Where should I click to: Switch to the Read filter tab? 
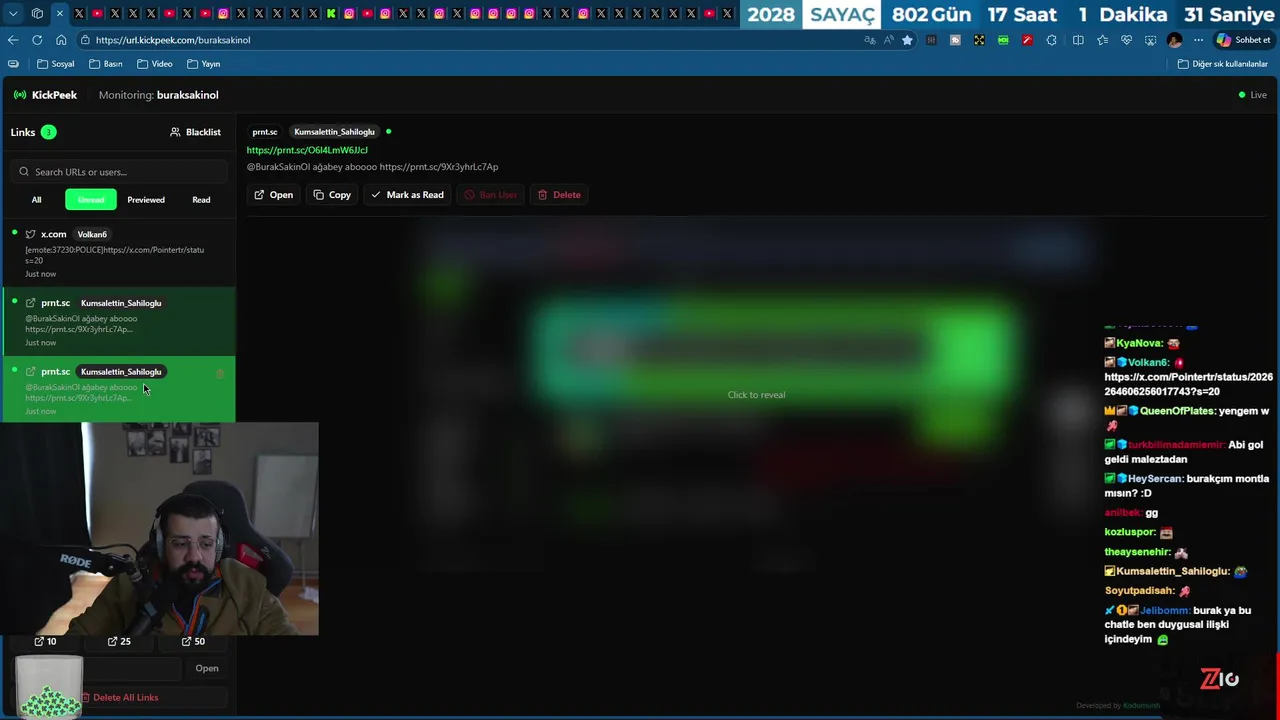201,200
